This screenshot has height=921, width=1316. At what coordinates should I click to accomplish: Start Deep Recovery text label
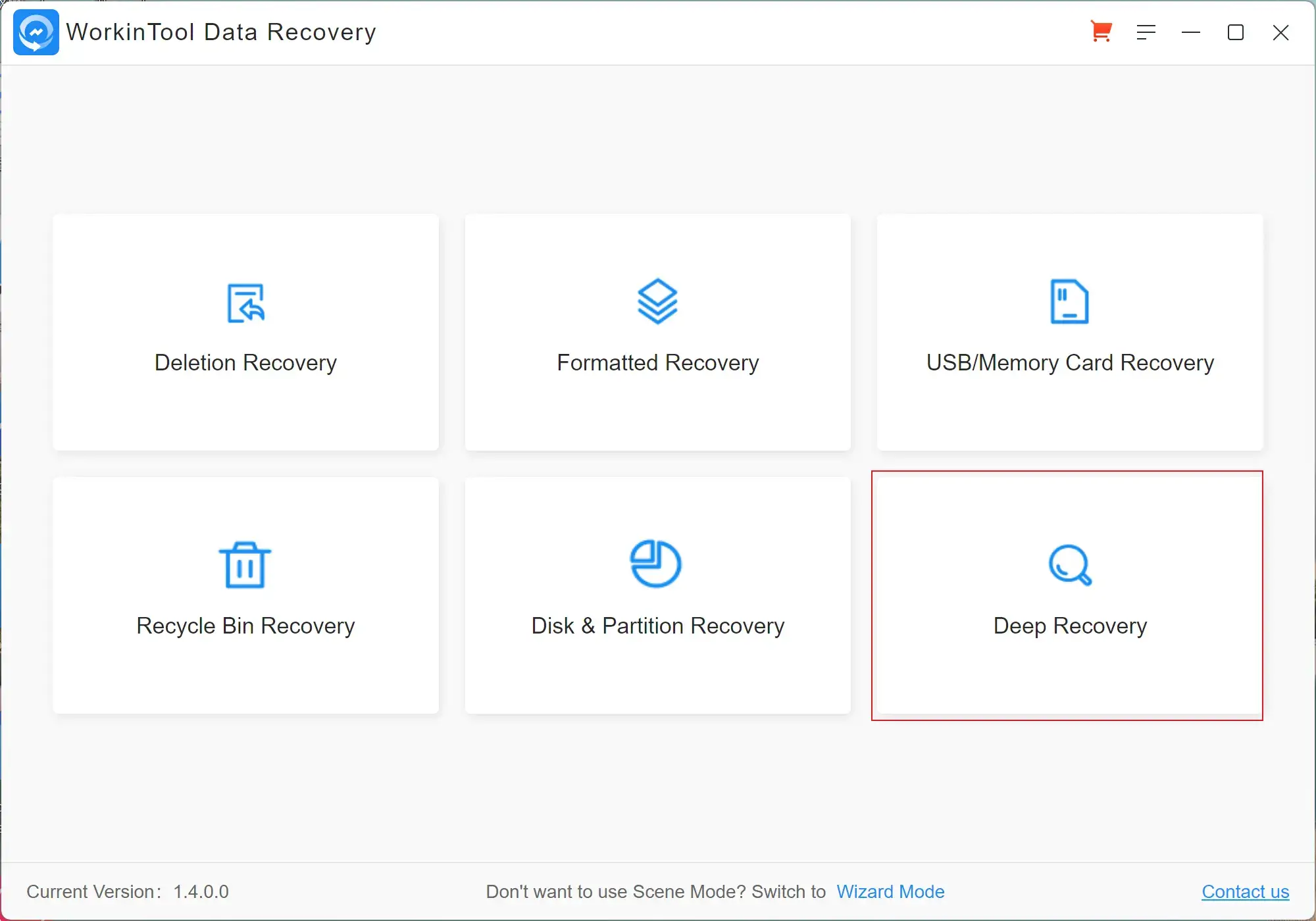pos(1070,626)
